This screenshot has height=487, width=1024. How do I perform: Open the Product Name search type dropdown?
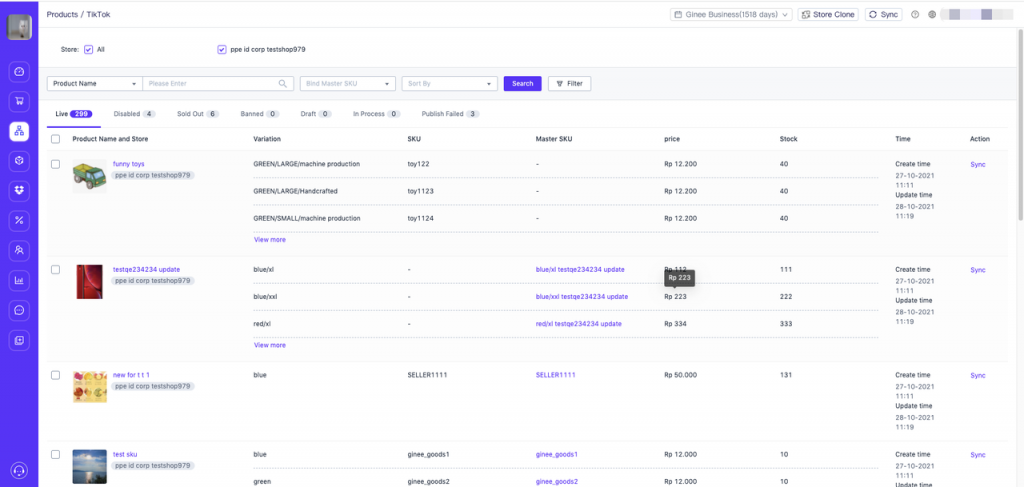point(95,84)
